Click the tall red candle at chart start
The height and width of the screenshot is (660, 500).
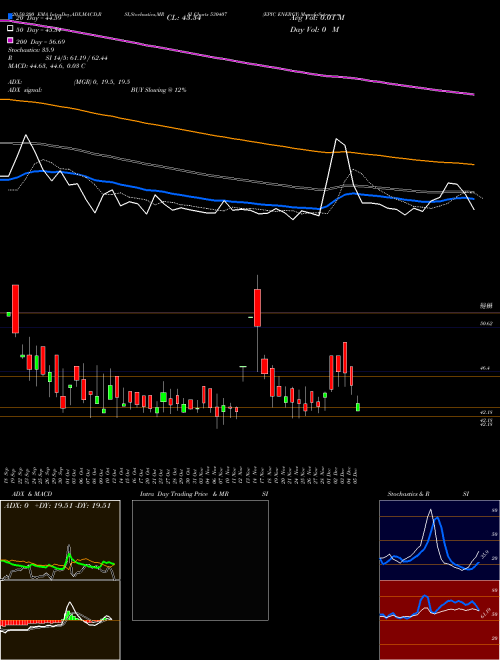tap(15, 309)
